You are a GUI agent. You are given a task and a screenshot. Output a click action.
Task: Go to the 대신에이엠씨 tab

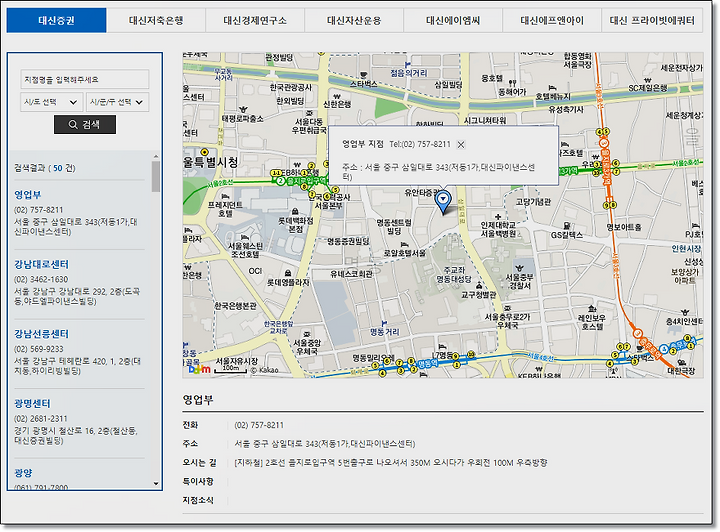point(453,21)
